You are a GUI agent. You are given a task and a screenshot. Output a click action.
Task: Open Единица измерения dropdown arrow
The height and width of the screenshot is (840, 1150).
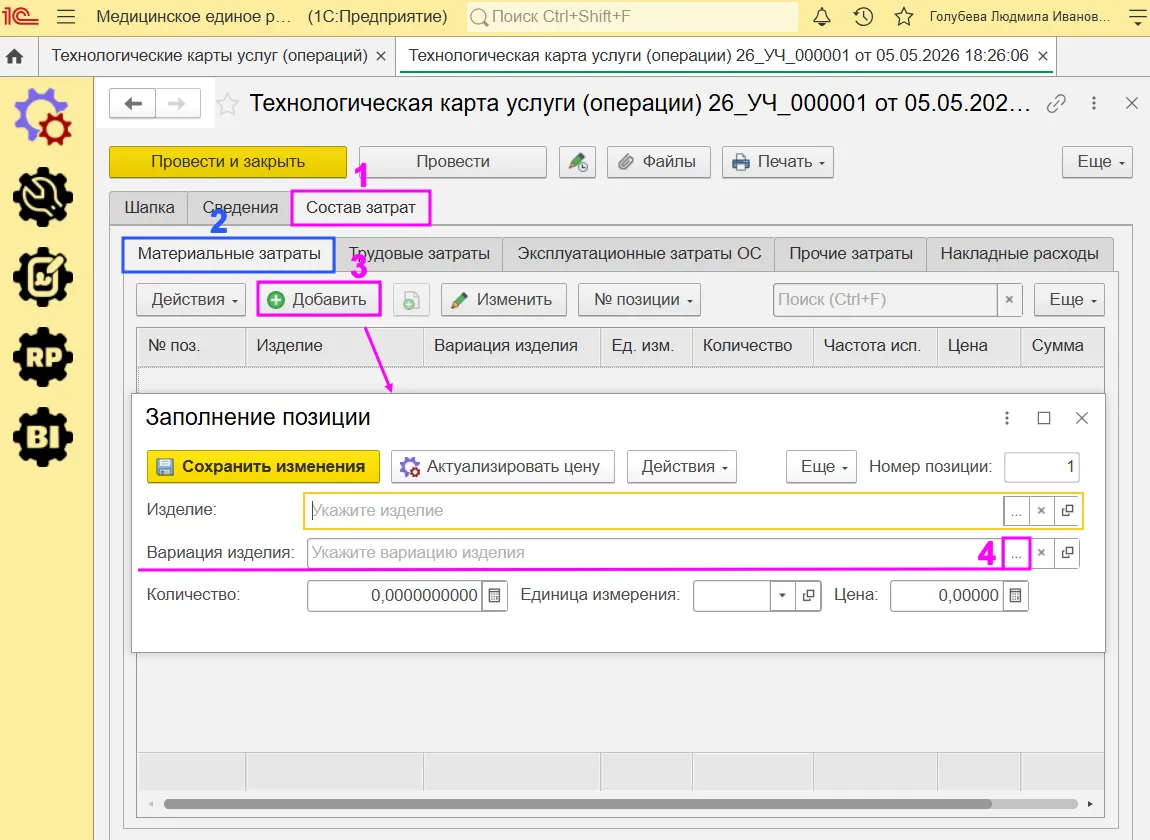point(783,596)
